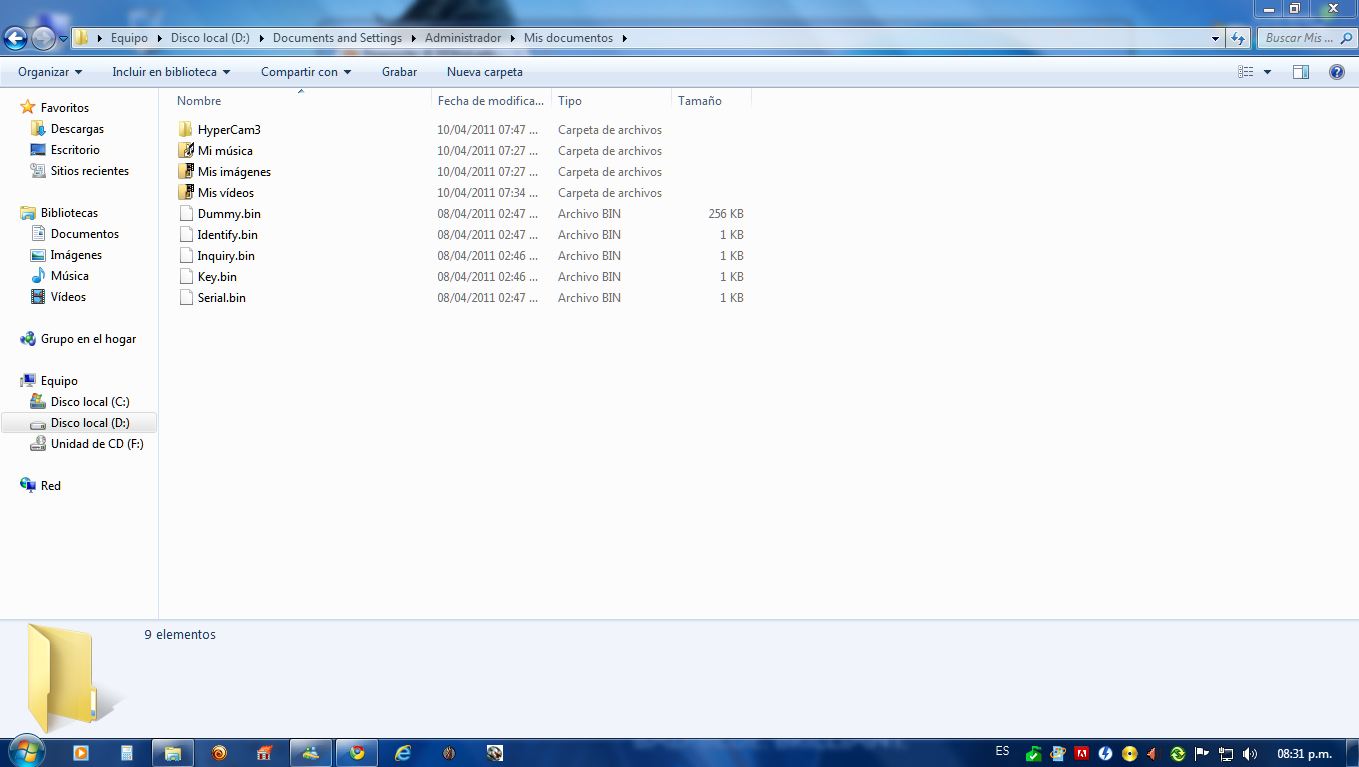Refresh the folder from the address bar
Screen dimensions: 1359x767
1238,38
